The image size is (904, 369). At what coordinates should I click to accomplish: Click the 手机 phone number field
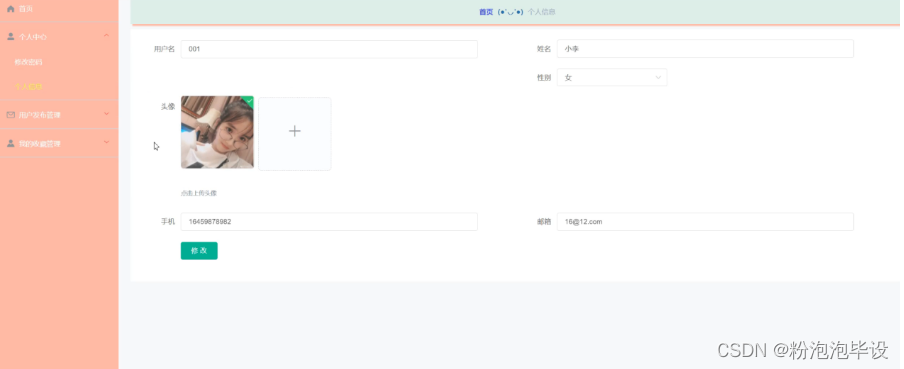click(x=329, y=221)
